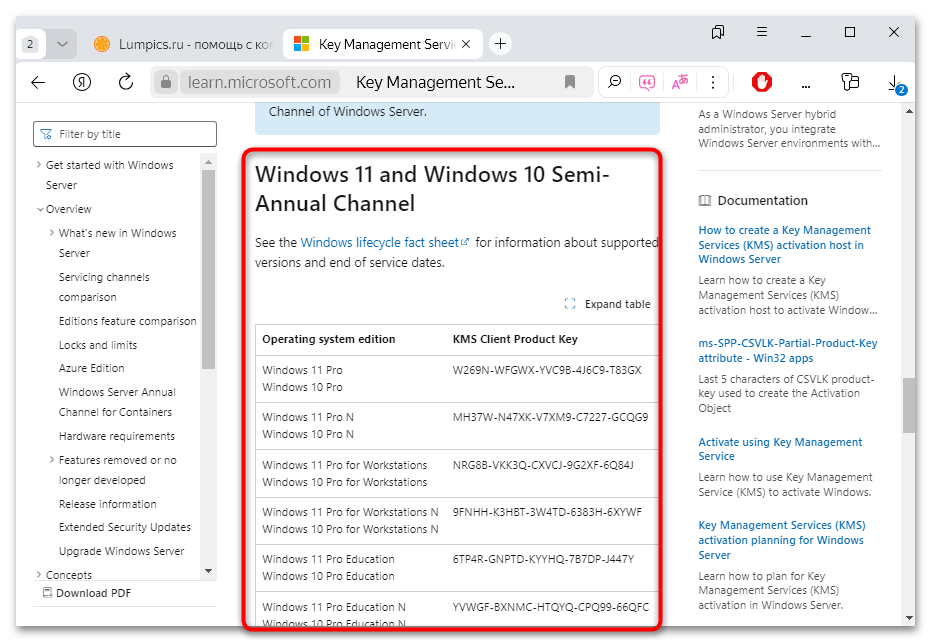Click the key NRG8B-VKK3Q-CXVCJ-9G2XF-6Q84J
Image resolution: width=931 pixels, height=642 pixels.
click(543, 465)
